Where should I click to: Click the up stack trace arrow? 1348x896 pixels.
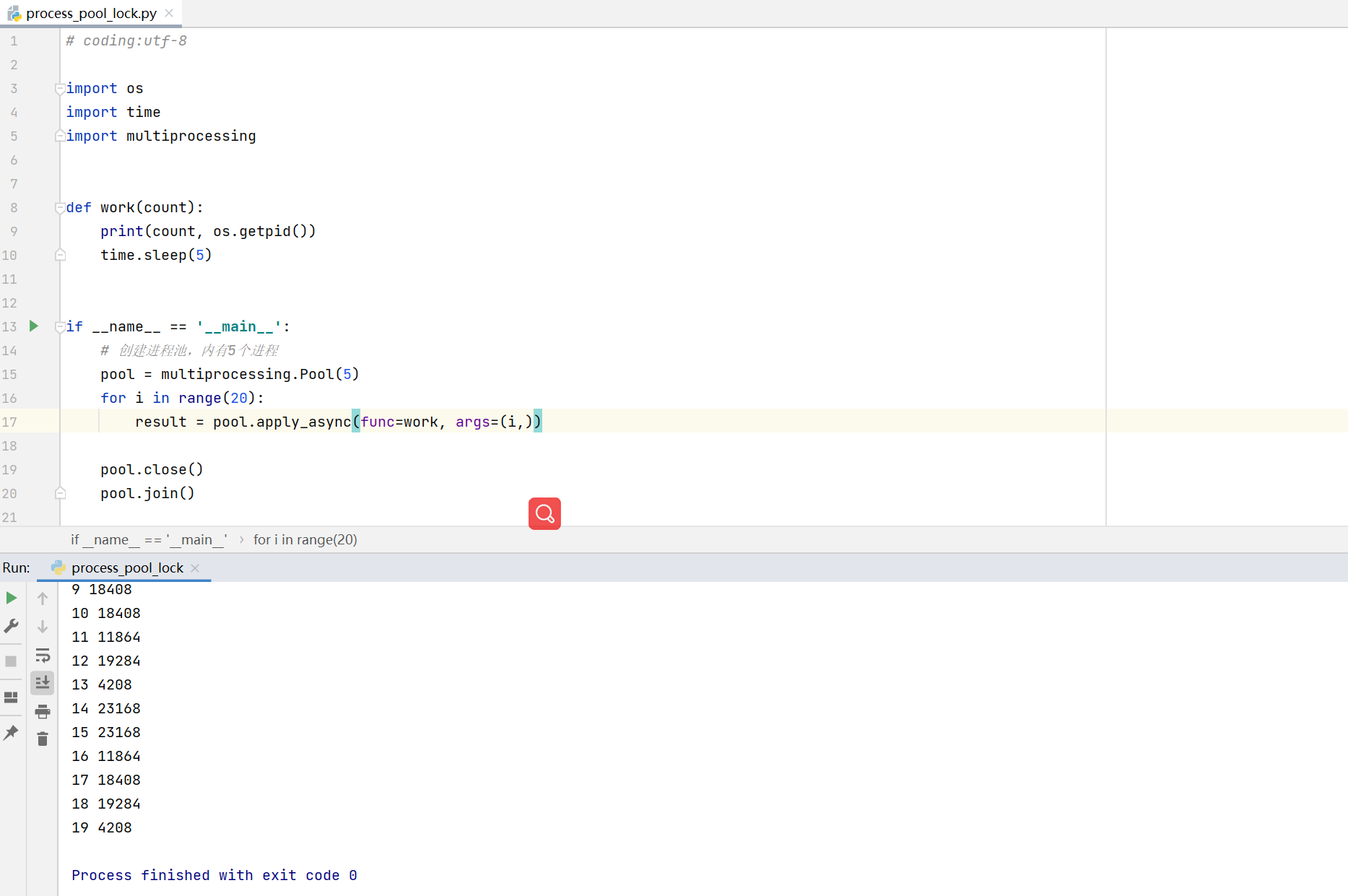43,599
